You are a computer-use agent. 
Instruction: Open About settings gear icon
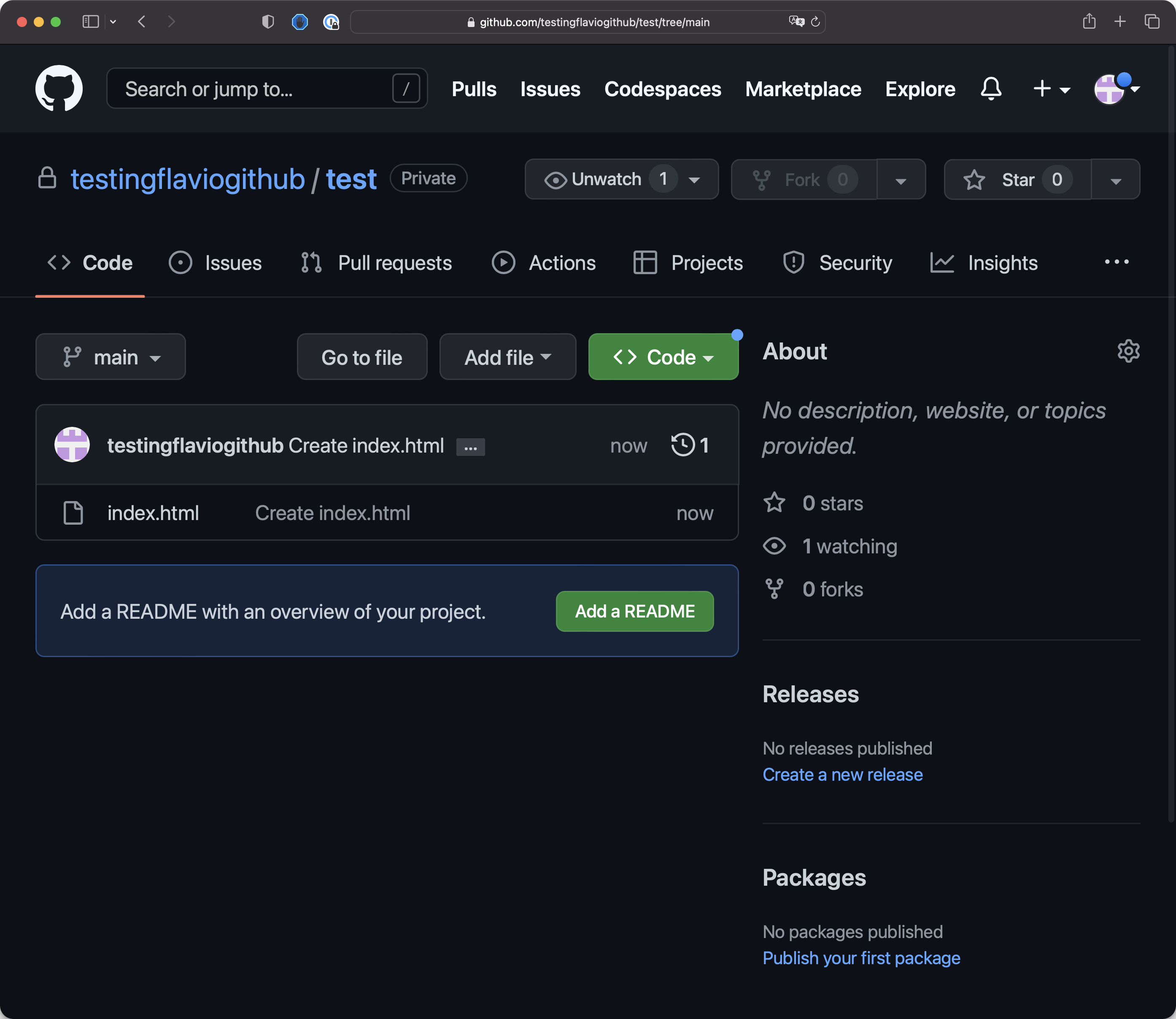point(1128,351)
